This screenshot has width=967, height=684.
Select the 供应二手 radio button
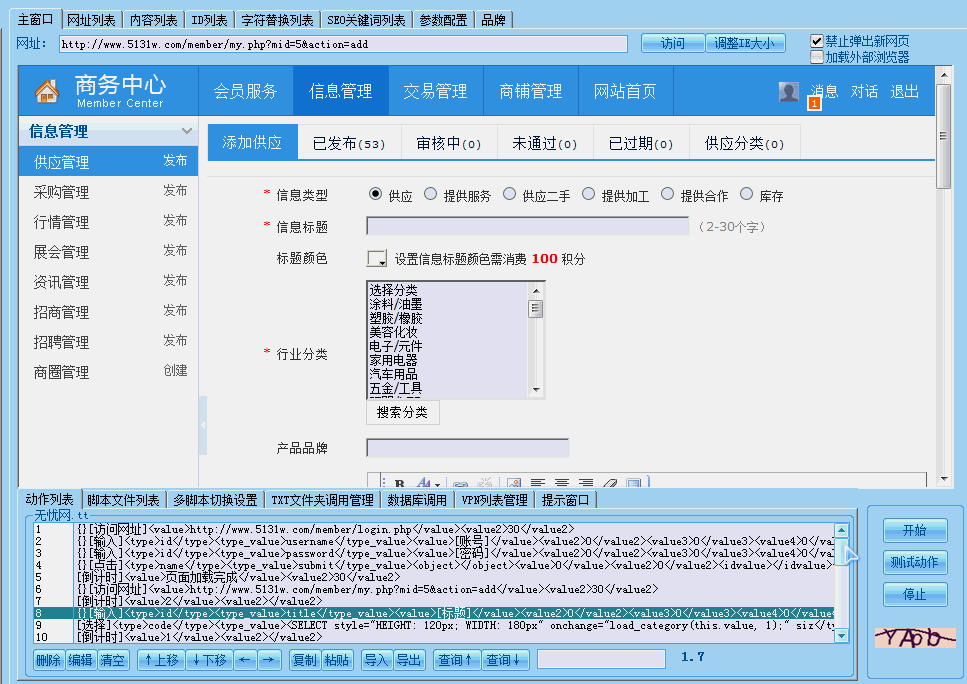coord(509,195)
